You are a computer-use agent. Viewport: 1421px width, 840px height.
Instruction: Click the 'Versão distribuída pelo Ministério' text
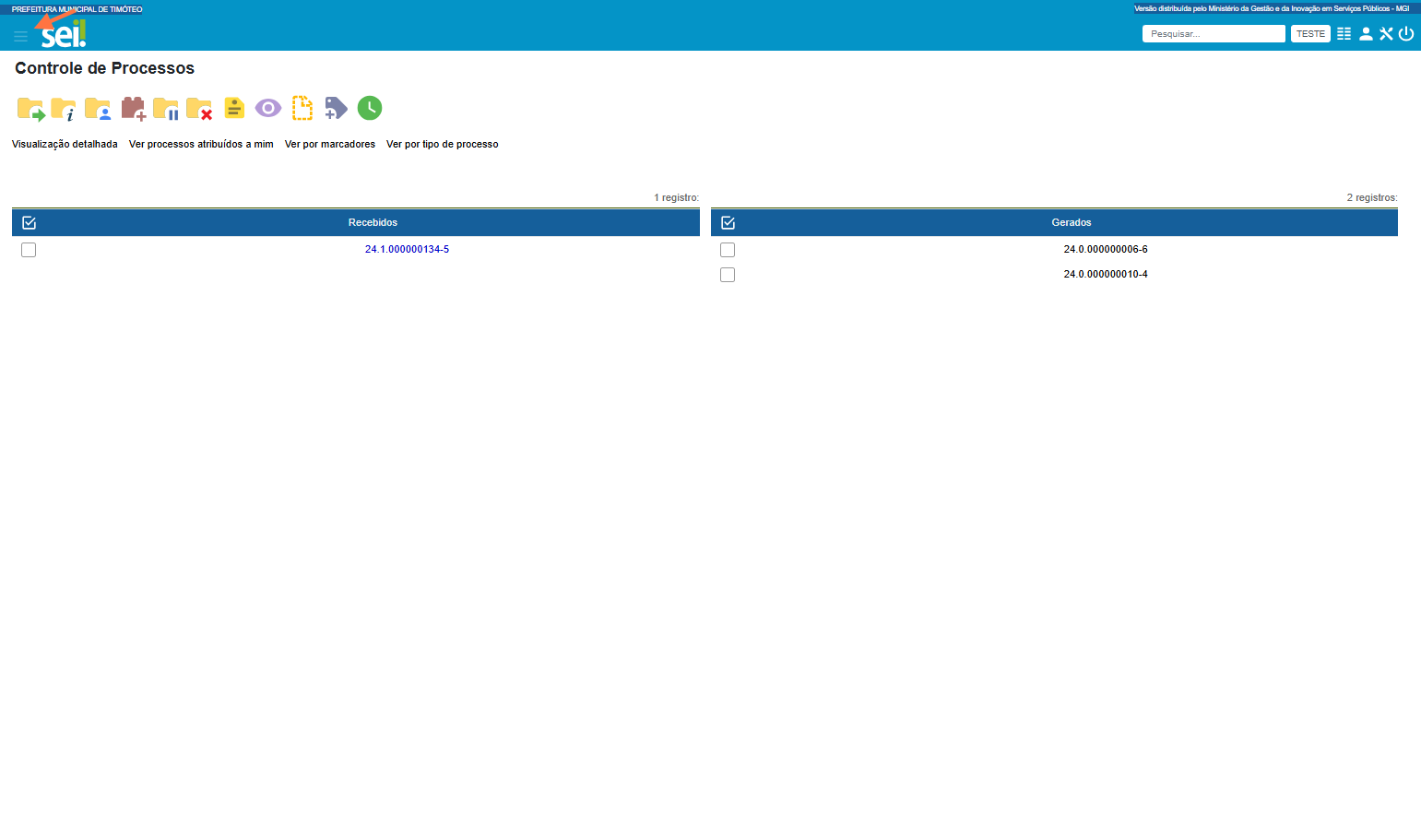(1272, 8)
